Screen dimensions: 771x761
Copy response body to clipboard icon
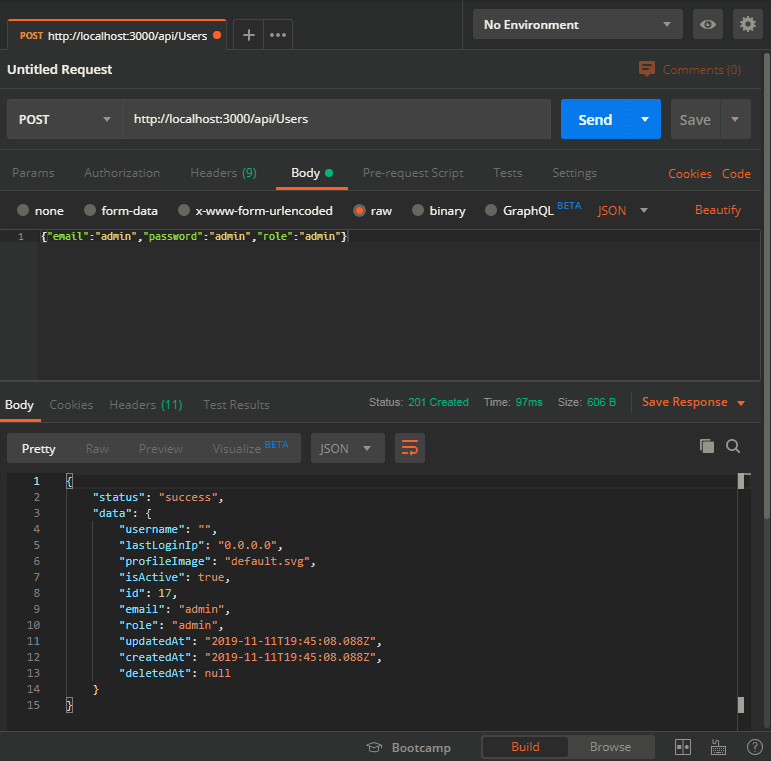[x=707, y=446]
